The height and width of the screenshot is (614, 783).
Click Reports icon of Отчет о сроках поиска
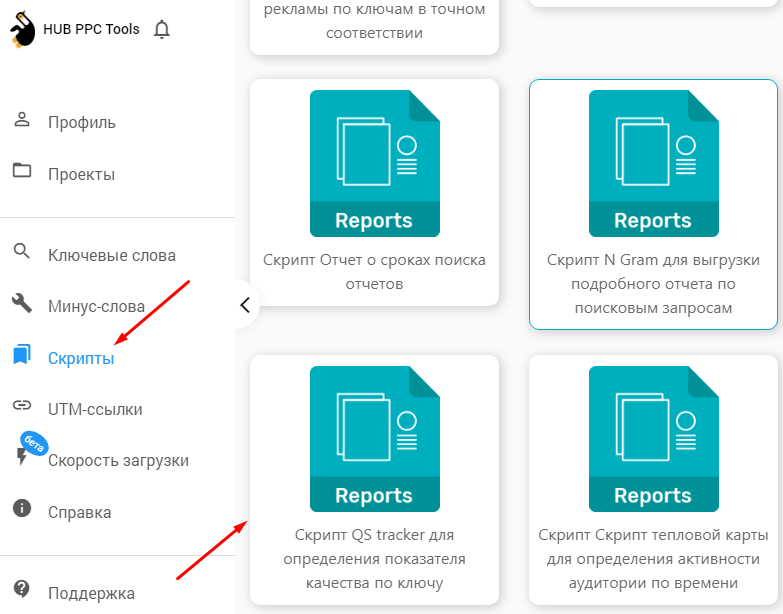coord(375,163)
